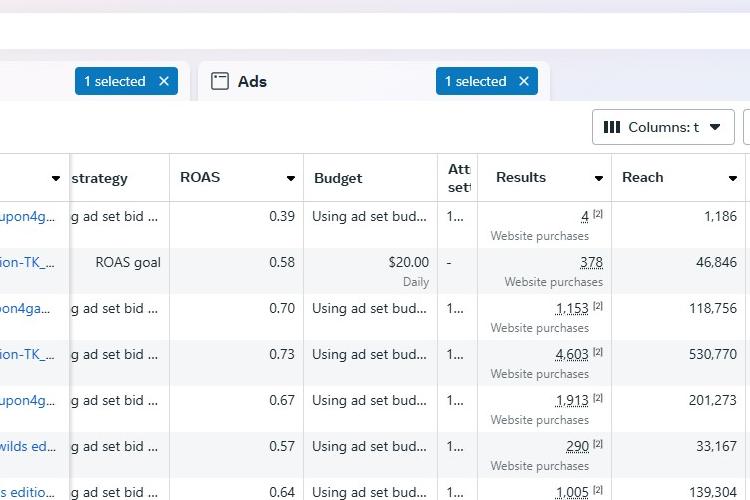Click the Ads tab icon
This screenshot has width=750, height=500.
pyautogui.click(x=220, y=82)
